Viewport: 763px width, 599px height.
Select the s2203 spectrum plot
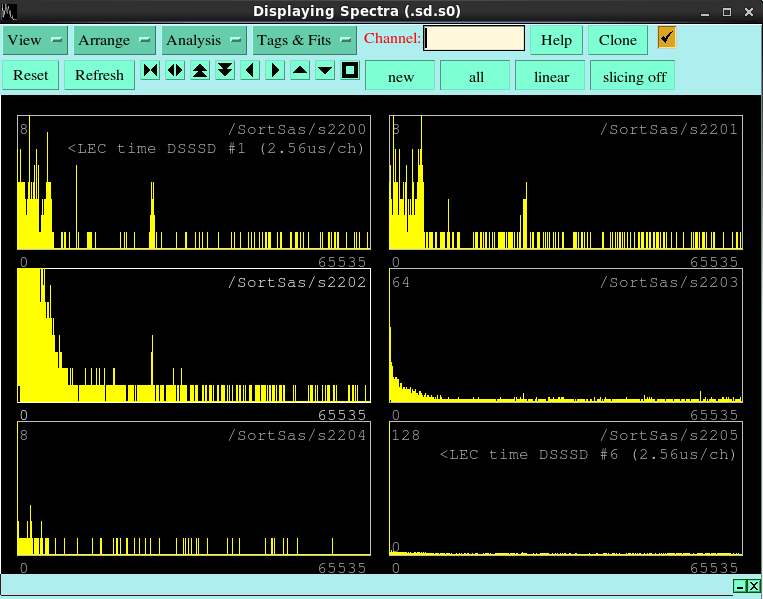point(566,335)
